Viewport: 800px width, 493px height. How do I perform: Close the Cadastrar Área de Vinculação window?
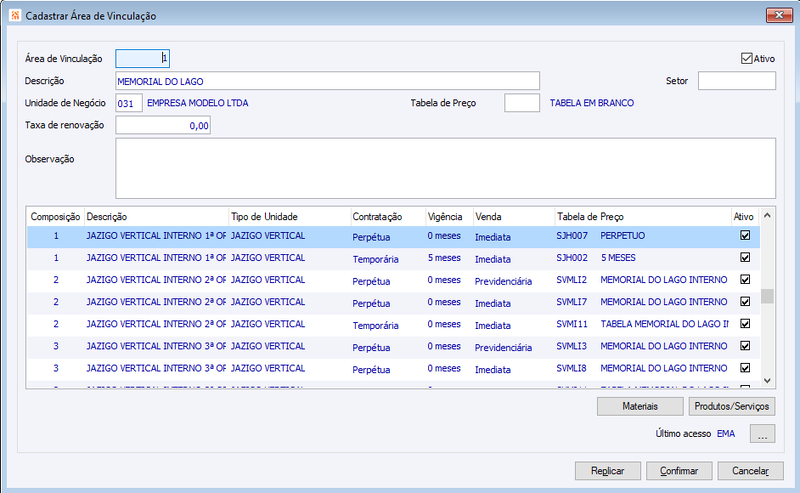click(779, 15)
